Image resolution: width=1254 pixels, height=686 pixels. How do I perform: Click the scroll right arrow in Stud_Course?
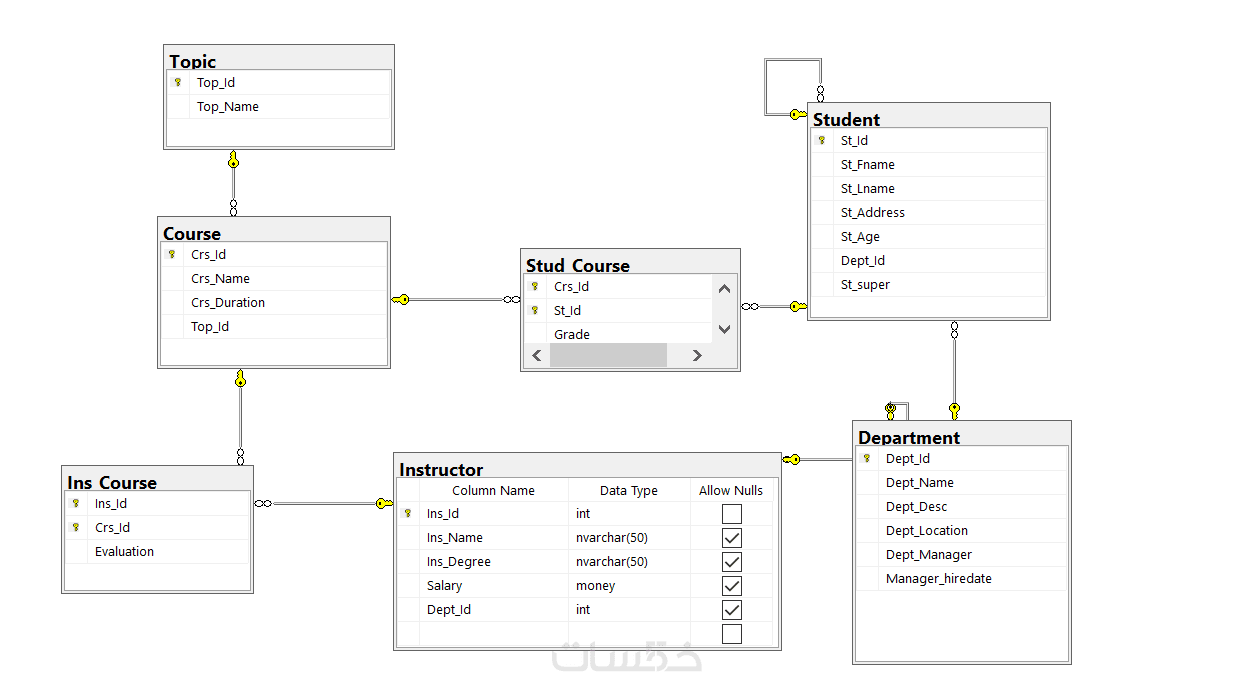(697, 355)
